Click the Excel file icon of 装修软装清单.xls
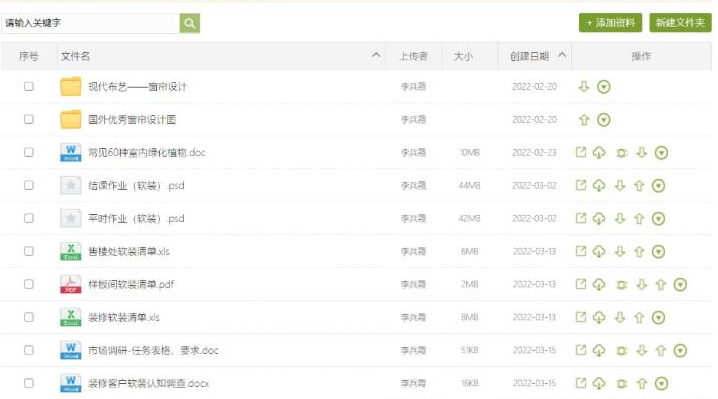 pos(71,317)
